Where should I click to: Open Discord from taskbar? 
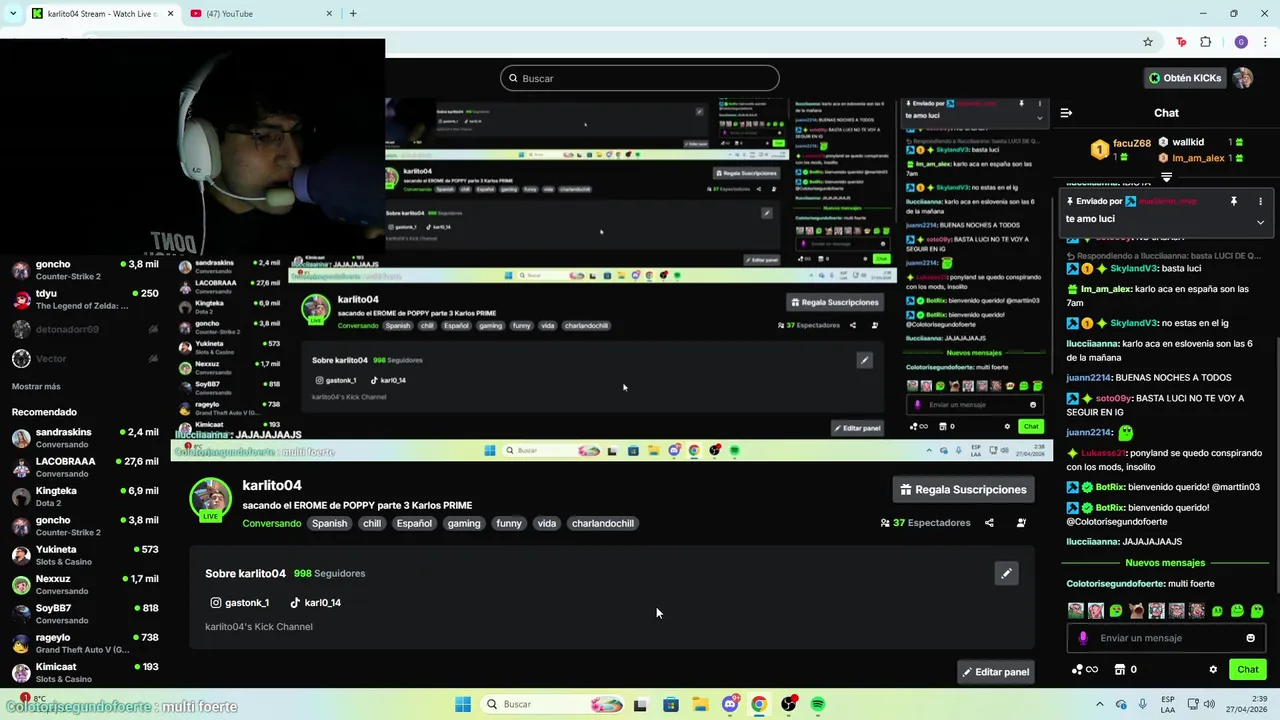pyautogui.click(x=730, y=704)
